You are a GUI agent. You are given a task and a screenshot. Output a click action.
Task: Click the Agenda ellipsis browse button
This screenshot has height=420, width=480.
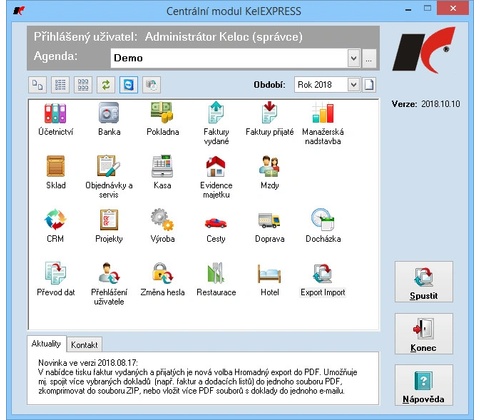(369, 59)
